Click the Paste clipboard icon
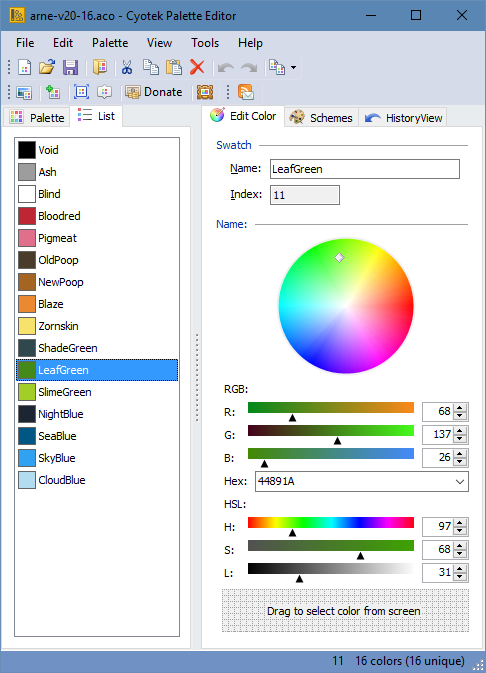 click(174, 67)
